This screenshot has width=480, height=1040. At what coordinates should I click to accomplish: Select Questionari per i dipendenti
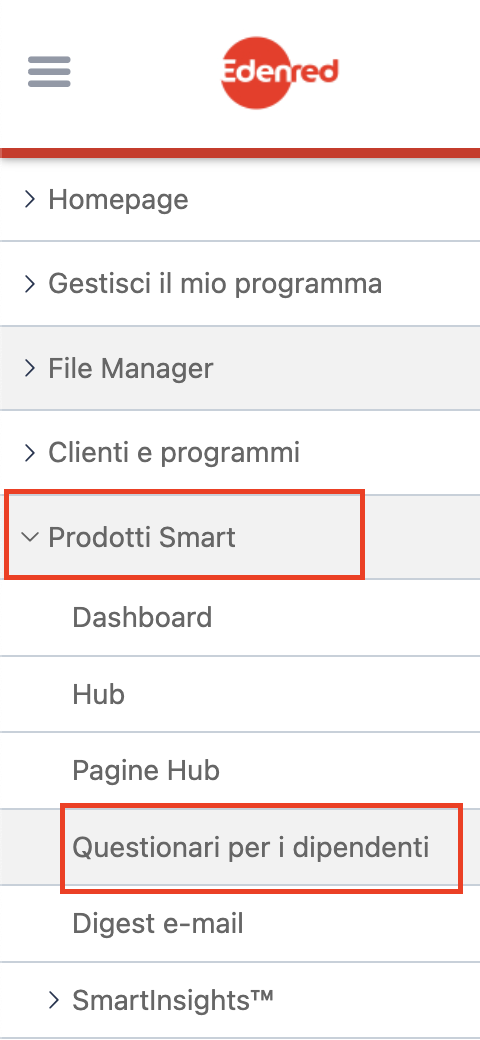click(251, 848)
